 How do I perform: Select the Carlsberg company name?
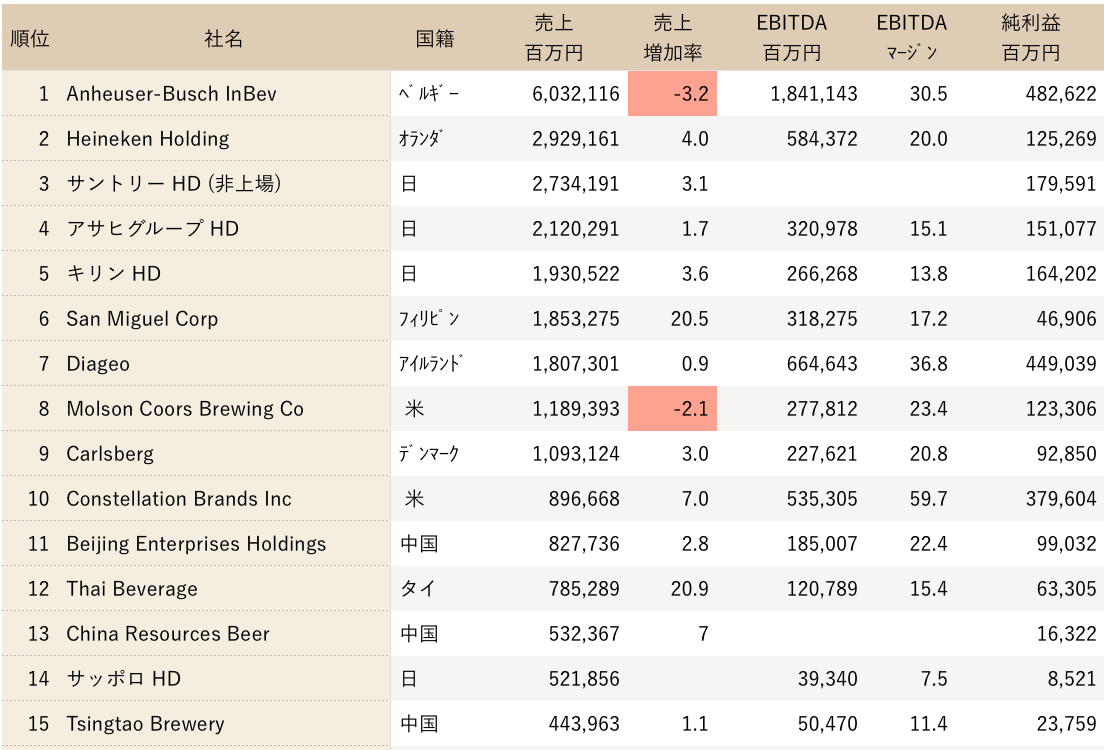coord(110,454)
